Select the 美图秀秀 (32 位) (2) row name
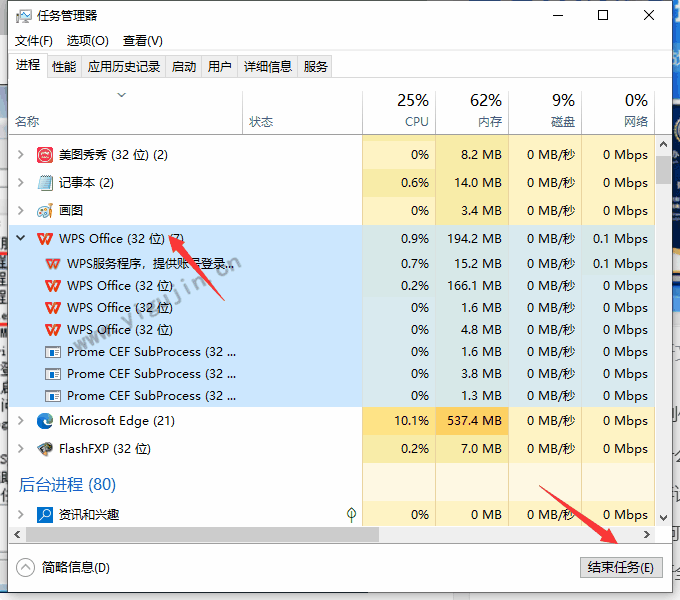Viewport: 680px width, 600px height. click(113, 155)
